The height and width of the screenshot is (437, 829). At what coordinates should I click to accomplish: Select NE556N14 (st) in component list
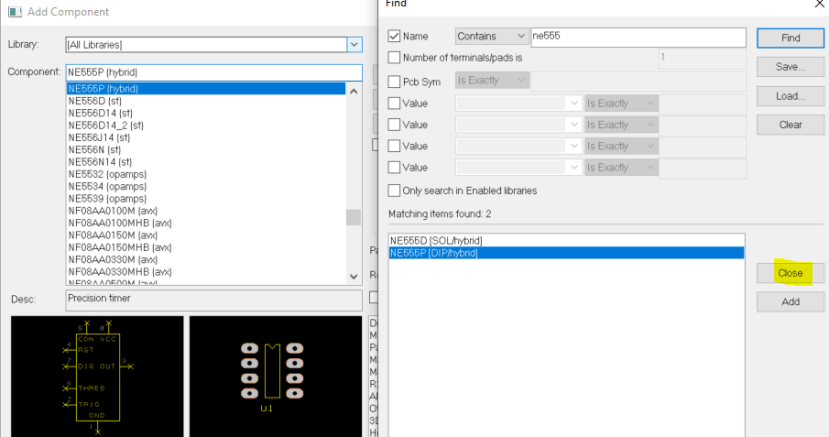pos(206,162)
